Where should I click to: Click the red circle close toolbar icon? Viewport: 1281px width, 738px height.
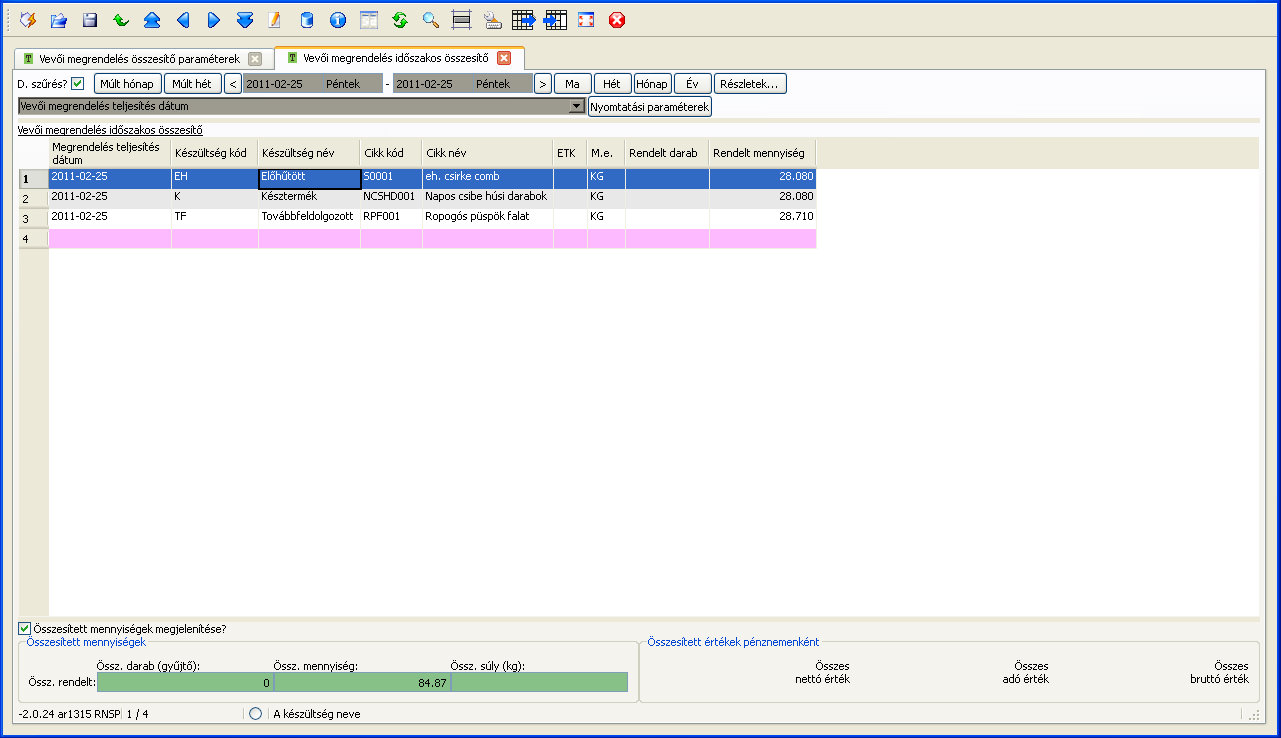tap(617, 19)
